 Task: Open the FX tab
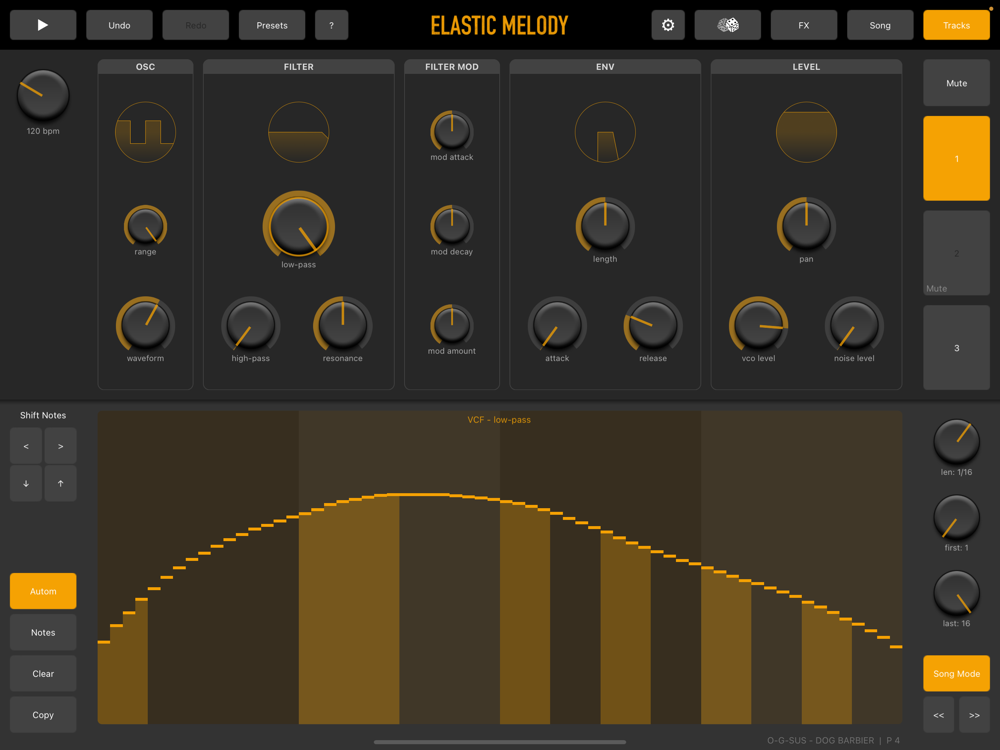804,25
